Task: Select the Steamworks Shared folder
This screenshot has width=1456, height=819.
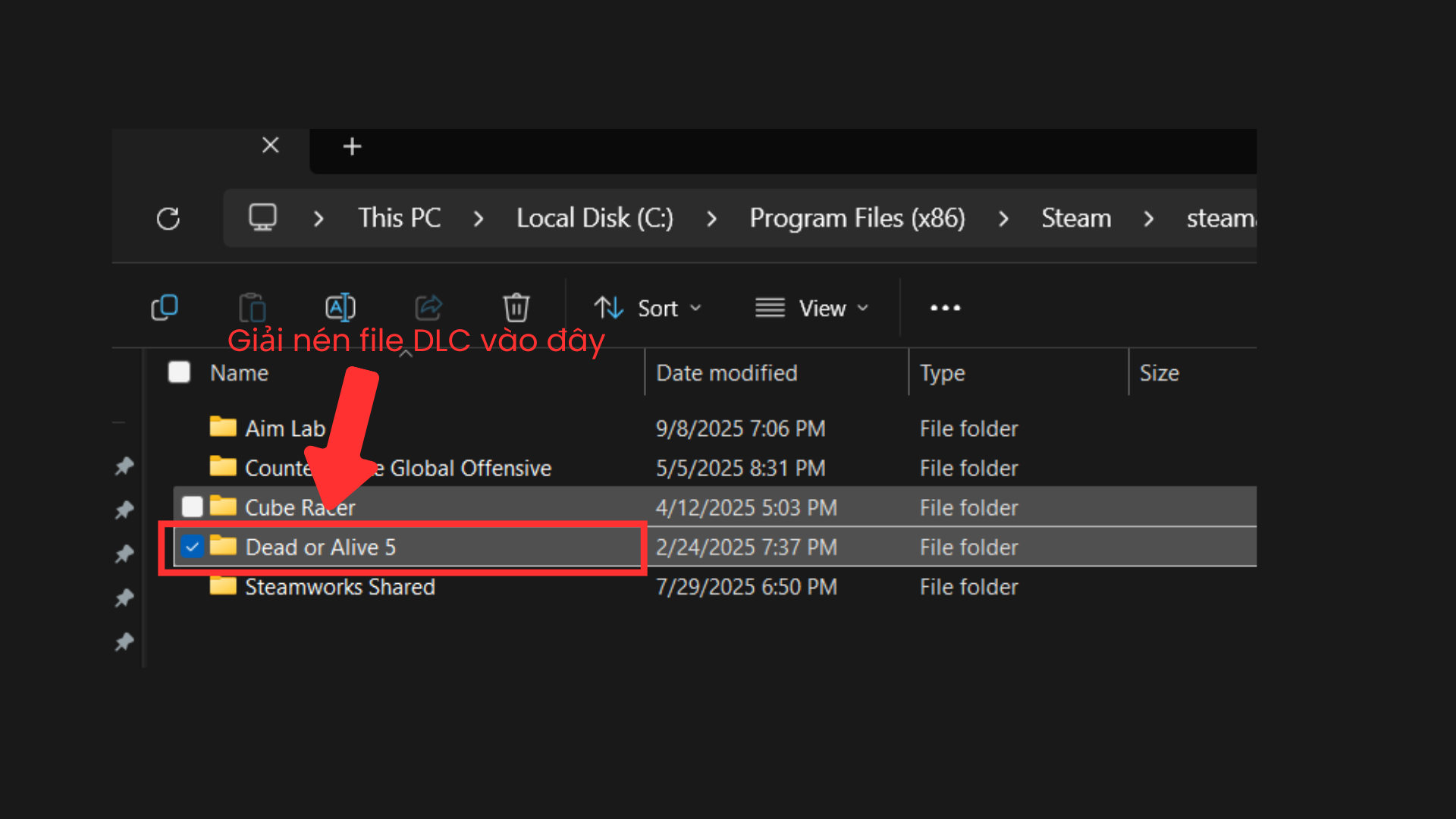Action: pos(340,587)
